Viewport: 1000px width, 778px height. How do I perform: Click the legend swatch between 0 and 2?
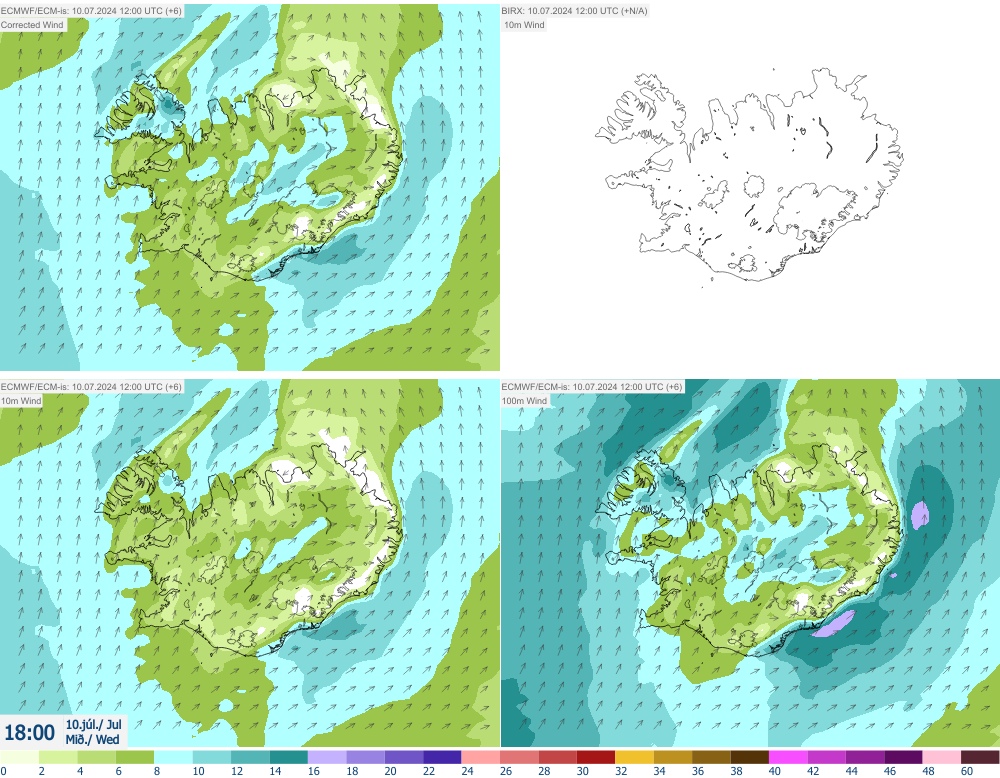[x=19, y=757]
